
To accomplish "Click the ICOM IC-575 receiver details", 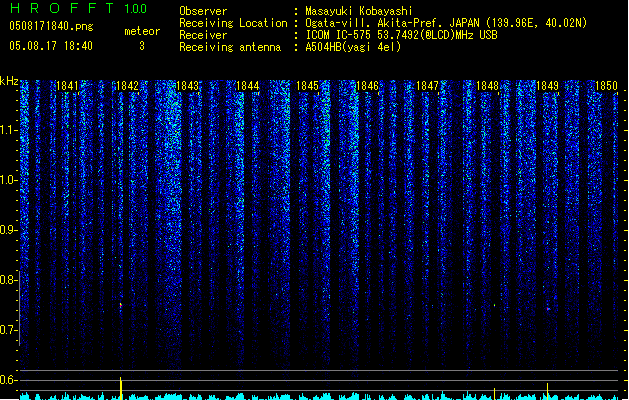I will click(x=402, y=35).
